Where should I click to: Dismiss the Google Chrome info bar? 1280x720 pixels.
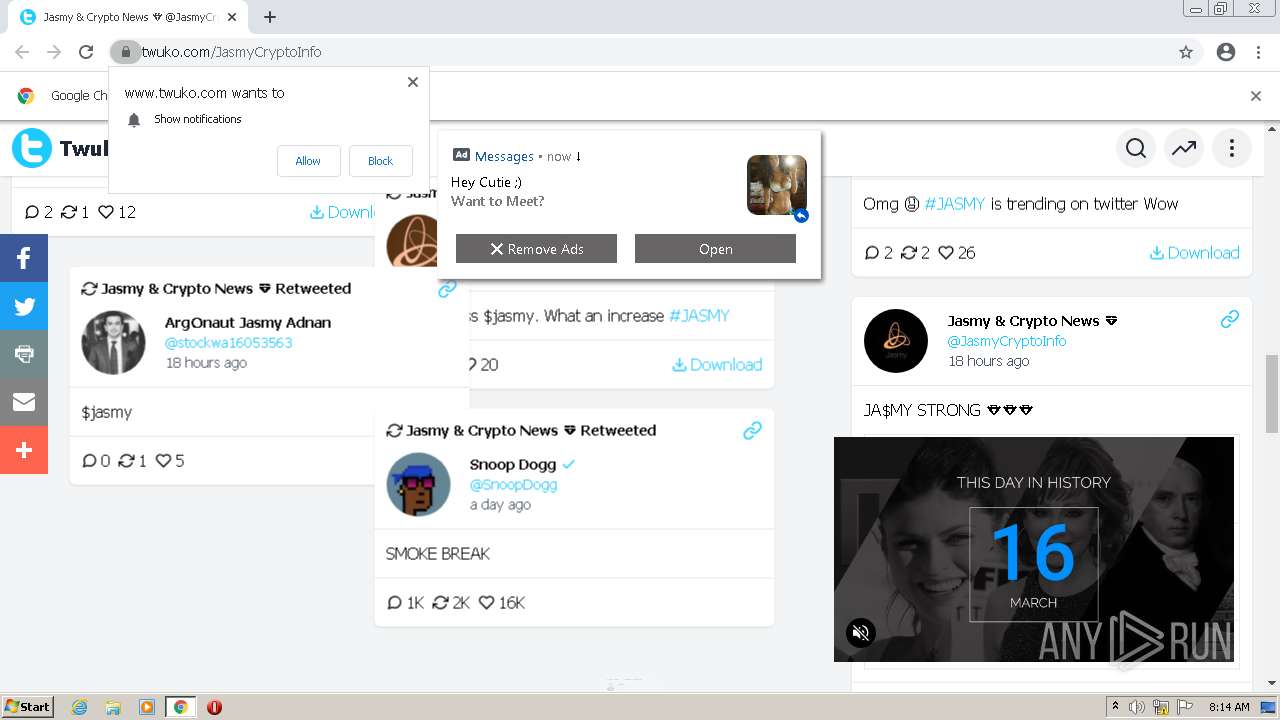[x=1256, y=96]
